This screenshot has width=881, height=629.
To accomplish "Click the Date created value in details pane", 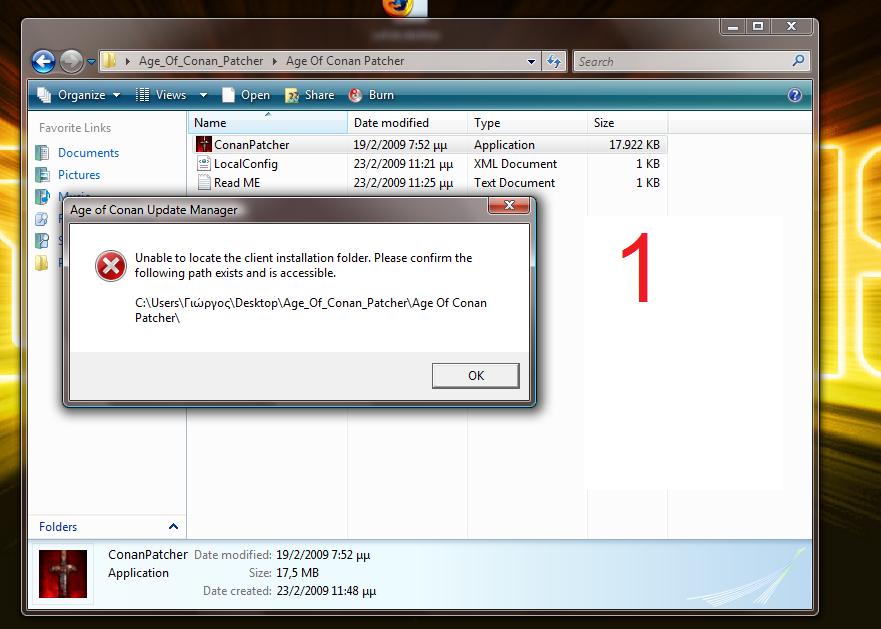I will coord(326,591).
